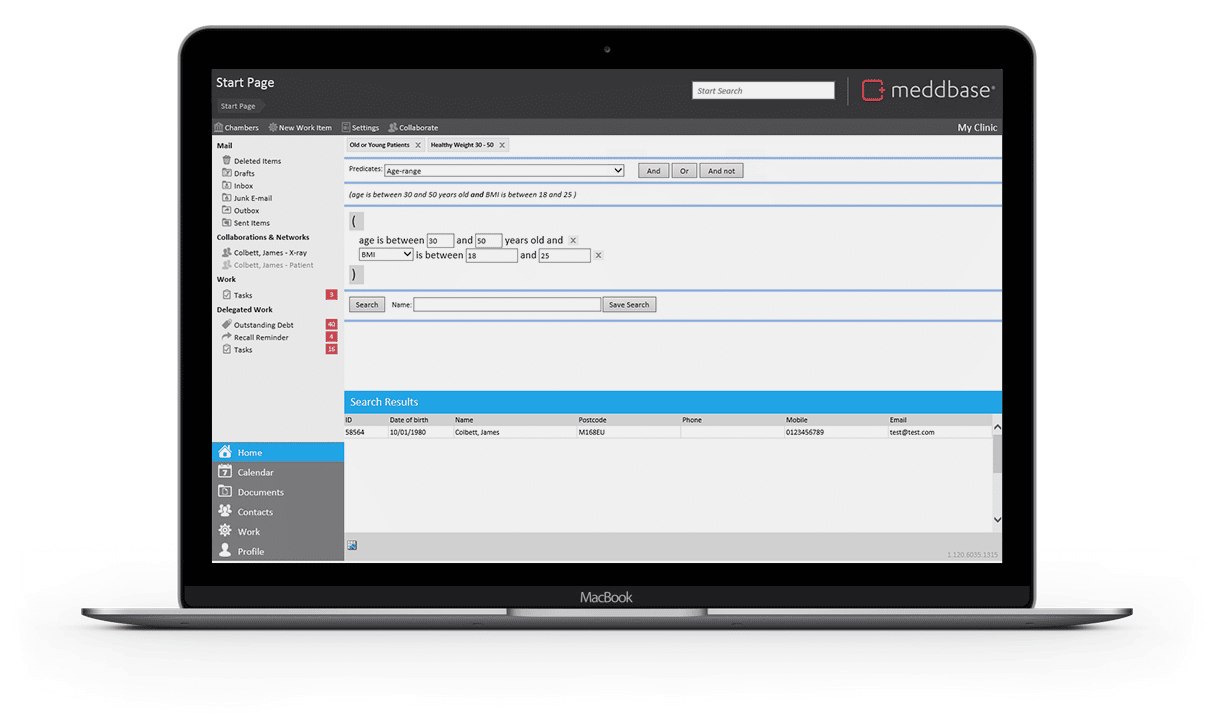The height and width of the screenshot is (721, 1226).
Task: Remove the age range predicate row
Action: (x=573, y=240)
